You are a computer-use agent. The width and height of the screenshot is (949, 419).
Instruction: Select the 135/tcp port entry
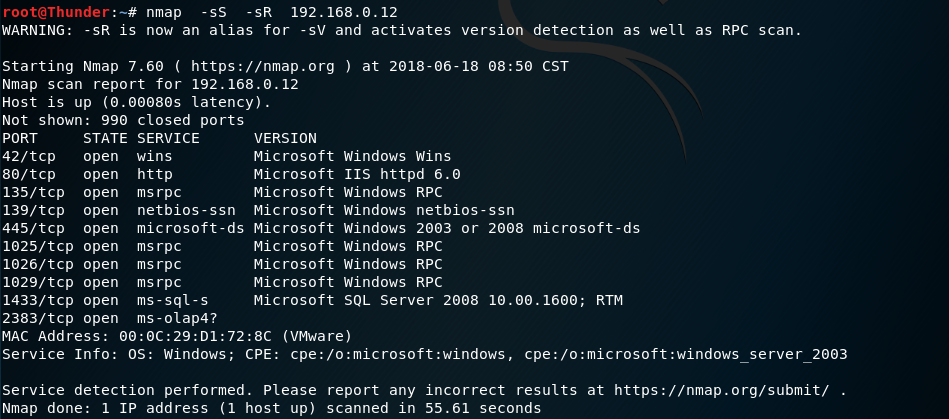[x=34, y=192]
